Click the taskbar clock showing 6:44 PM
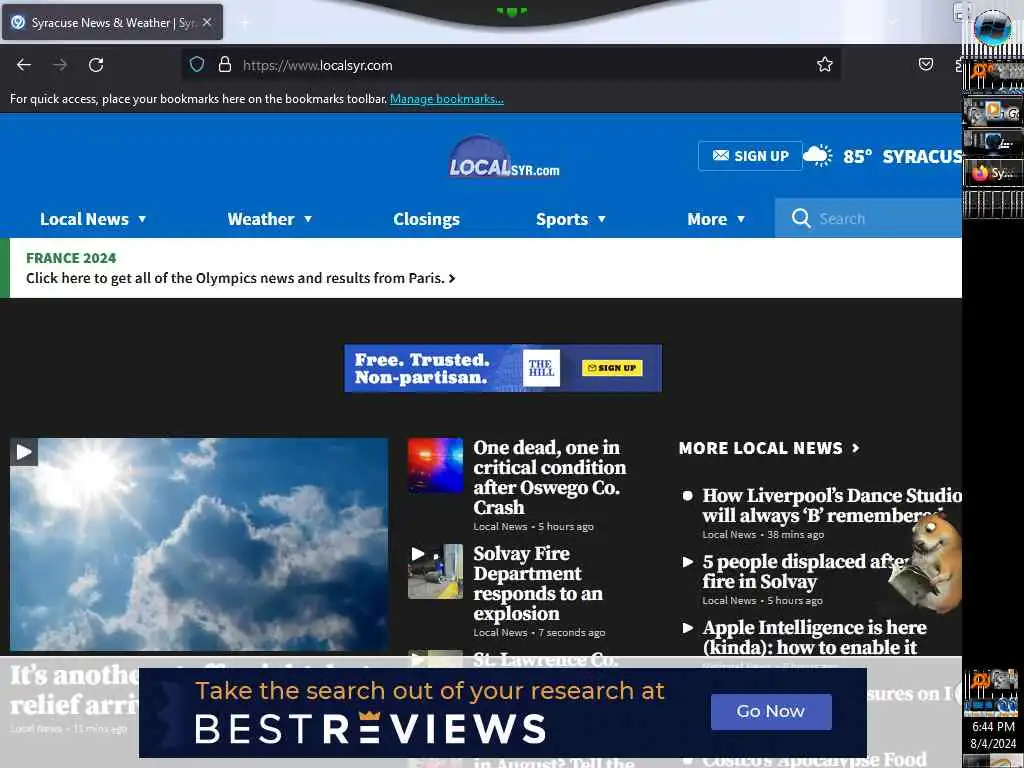1024x768 pixels. tap(993, 727)
